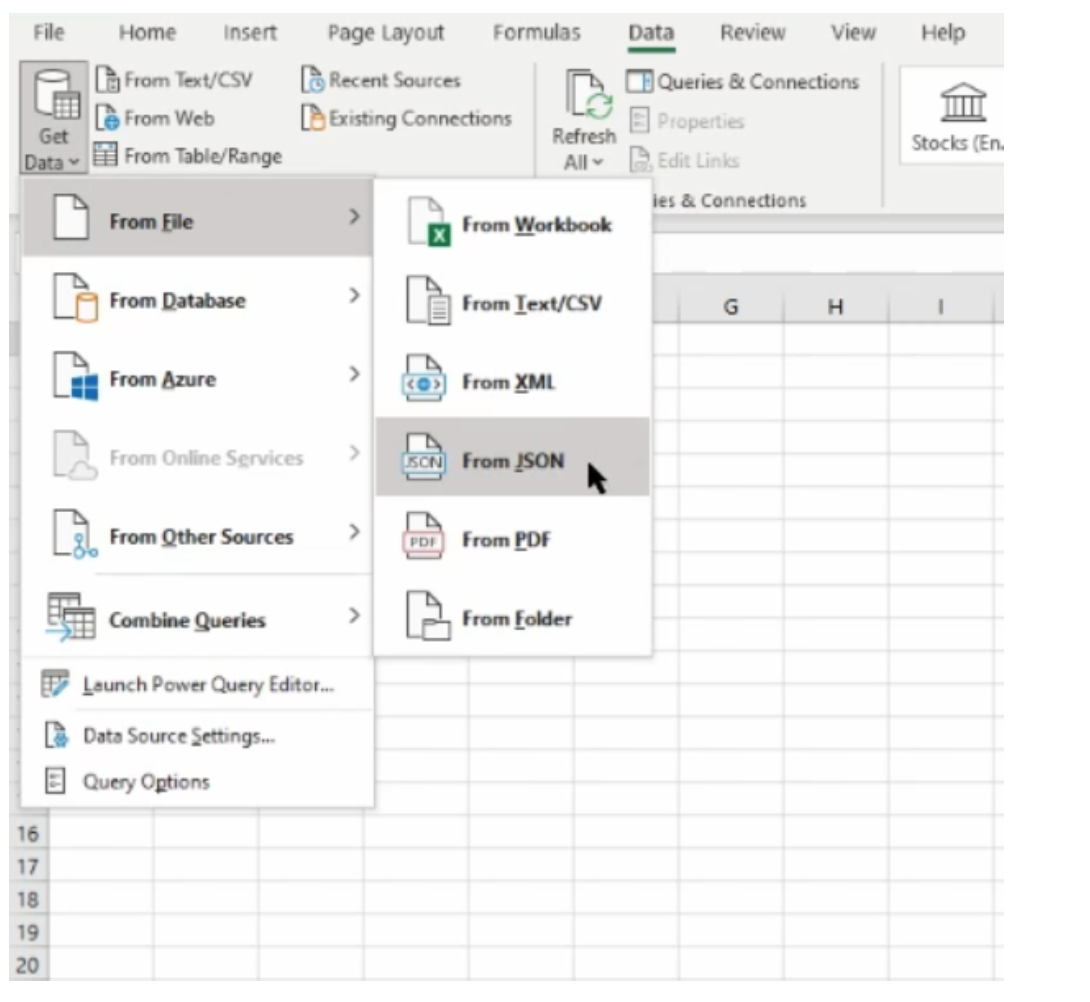Choose From Workbook in the submenu

(x=513, y=224)
